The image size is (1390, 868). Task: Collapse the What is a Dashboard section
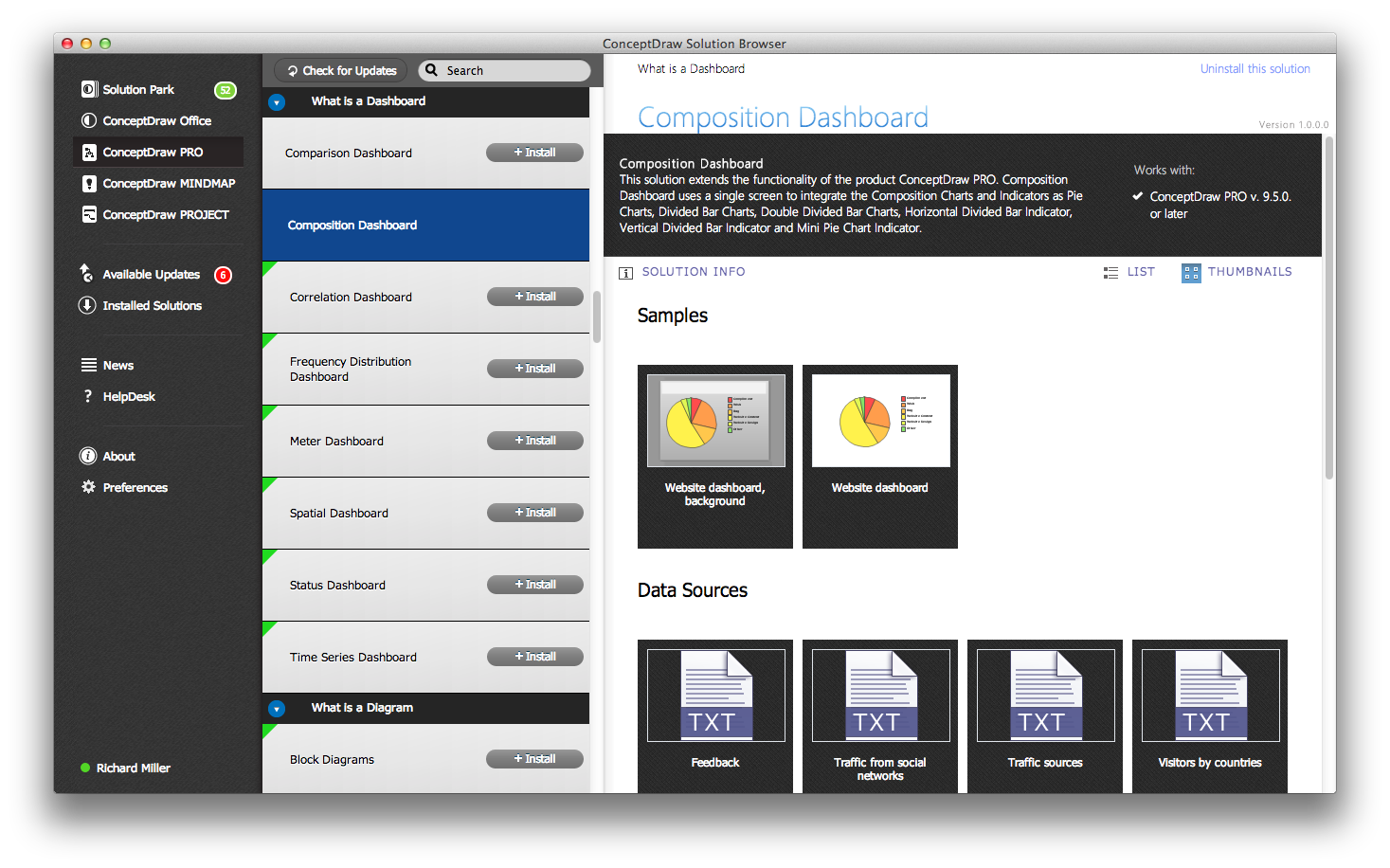(277, 102)
